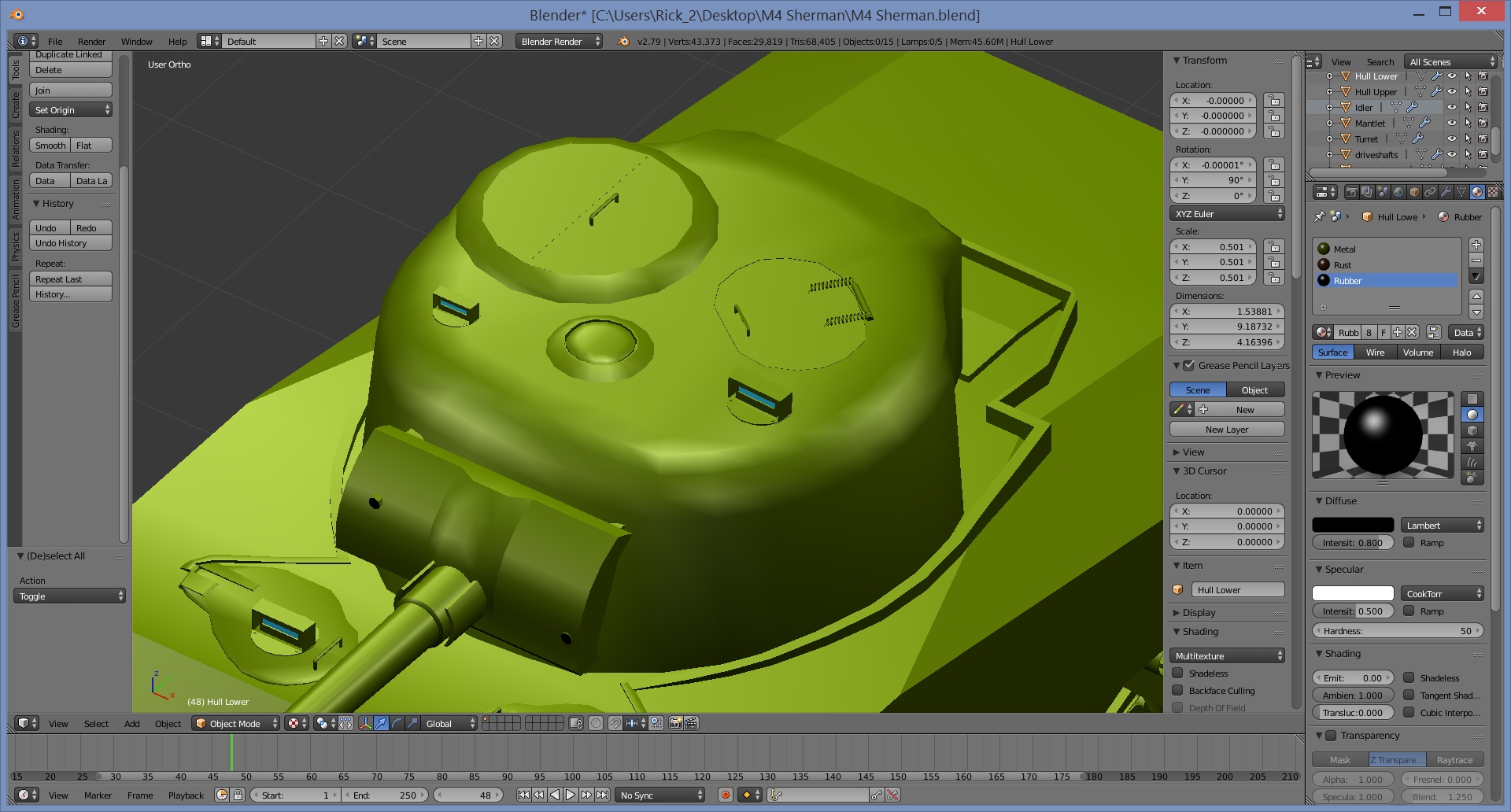Image resolution: width=1511 pixels, height=812 pixels.
Task: Play the animation in reverse
Action: [555, 795]
